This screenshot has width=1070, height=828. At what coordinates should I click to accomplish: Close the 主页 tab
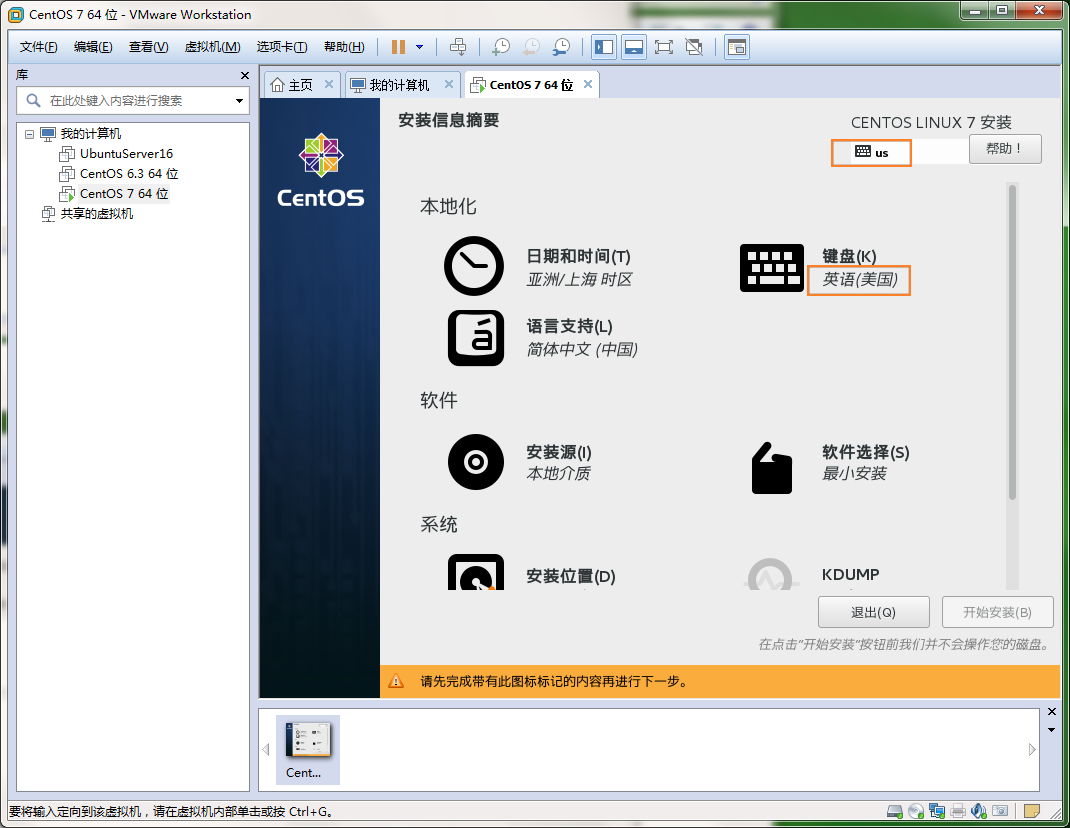point(329,84)
